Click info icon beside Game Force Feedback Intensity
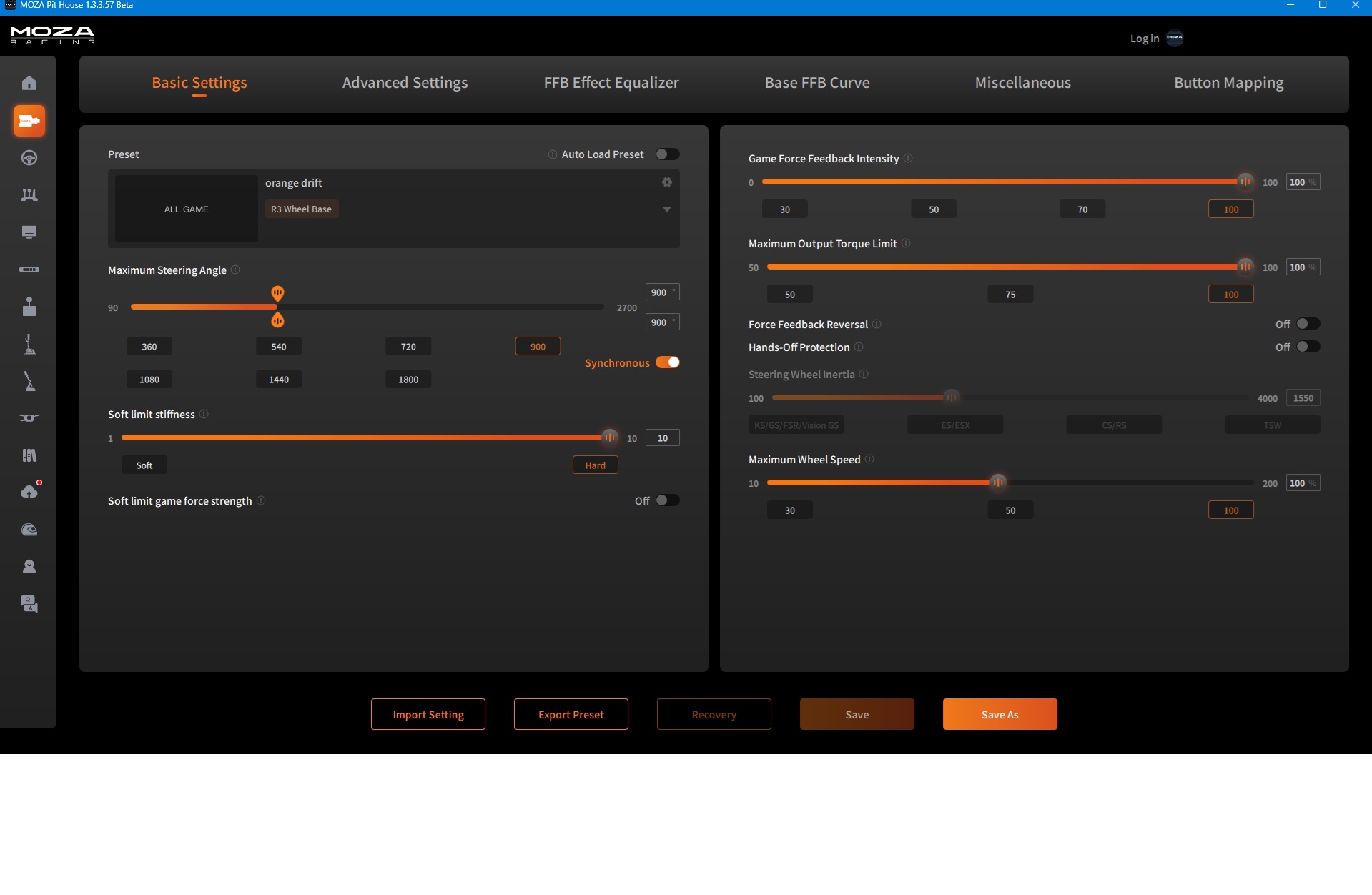This screenshot has height=895, width=1372. click(x=908, y=159)
